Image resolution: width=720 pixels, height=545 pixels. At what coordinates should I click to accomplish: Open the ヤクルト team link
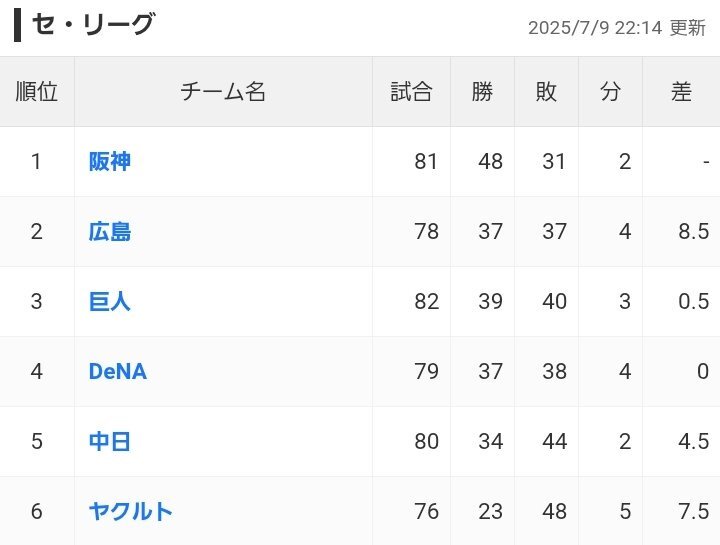point(130,511)
